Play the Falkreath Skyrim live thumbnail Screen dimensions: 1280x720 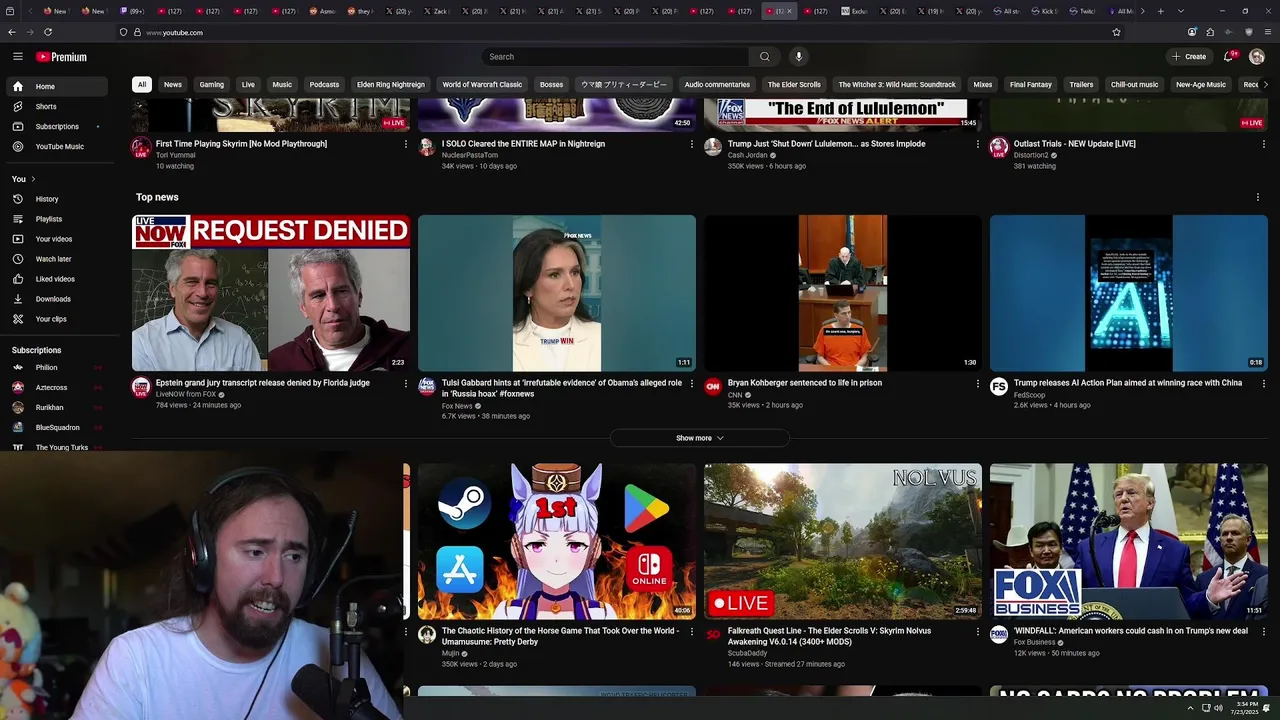point(843,541)
